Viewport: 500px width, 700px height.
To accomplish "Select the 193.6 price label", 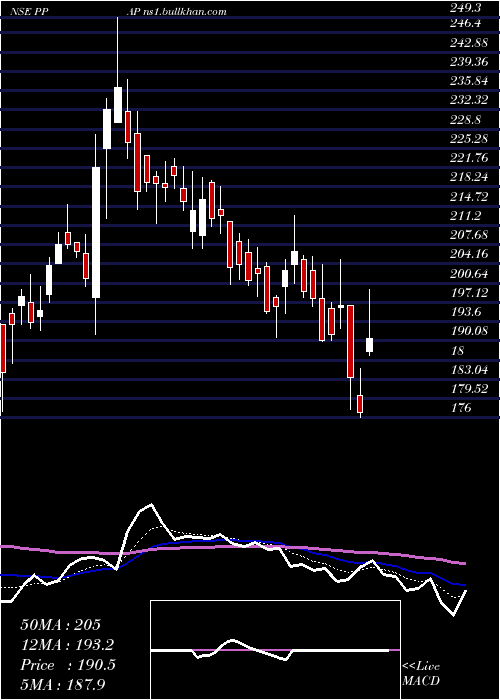I will [x=466, y=312].
